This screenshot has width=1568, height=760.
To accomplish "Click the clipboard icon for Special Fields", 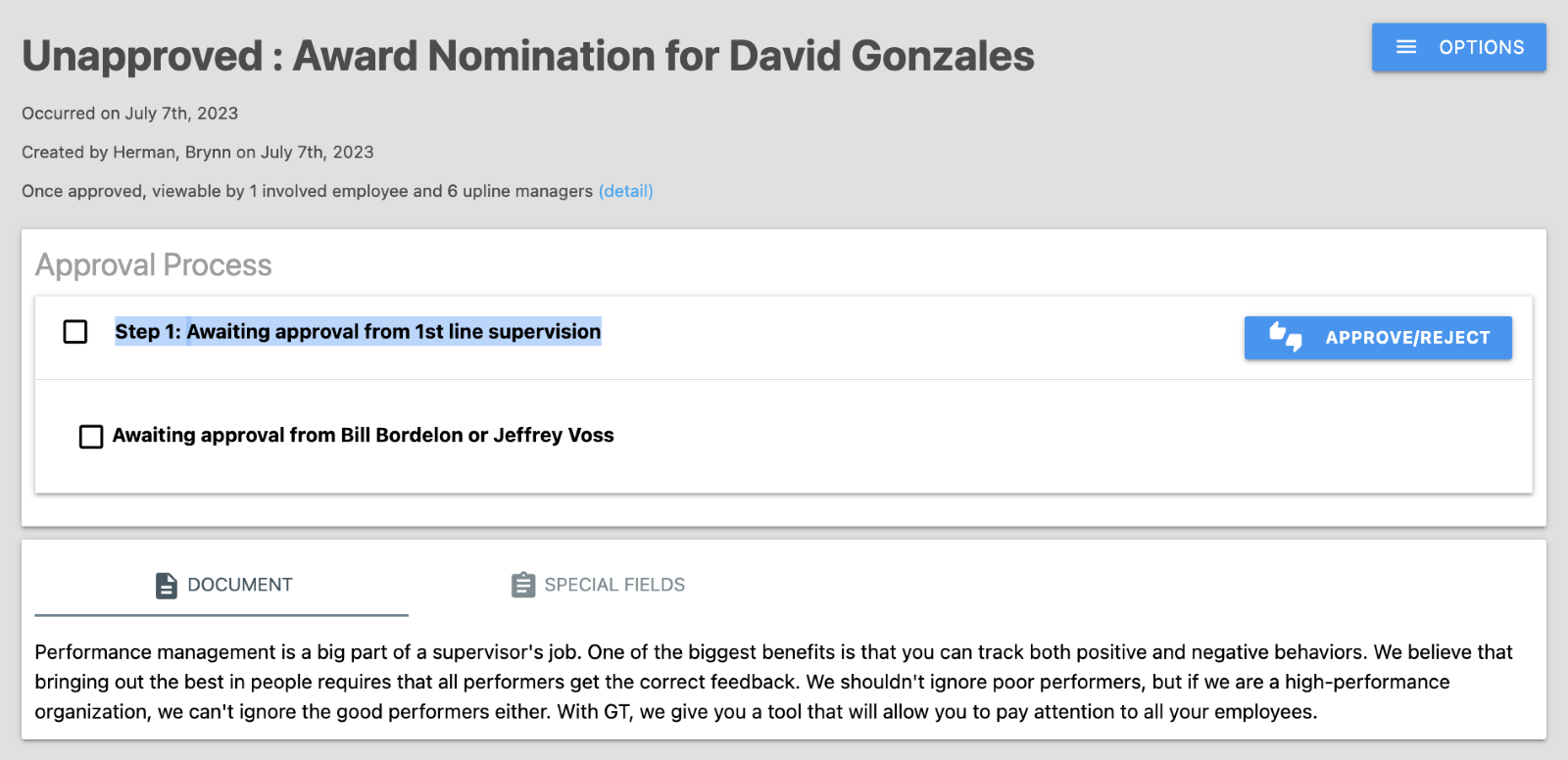I will coord(523,585).
